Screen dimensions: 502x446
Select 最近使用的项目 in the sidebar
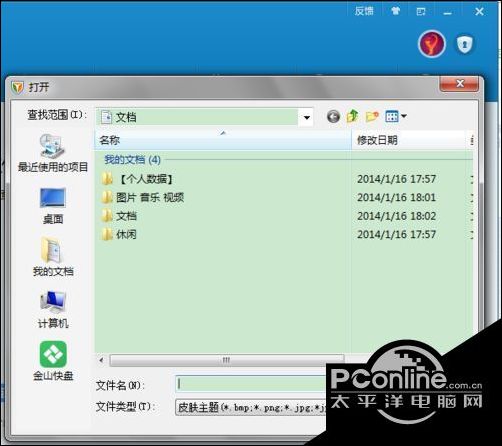53,153
